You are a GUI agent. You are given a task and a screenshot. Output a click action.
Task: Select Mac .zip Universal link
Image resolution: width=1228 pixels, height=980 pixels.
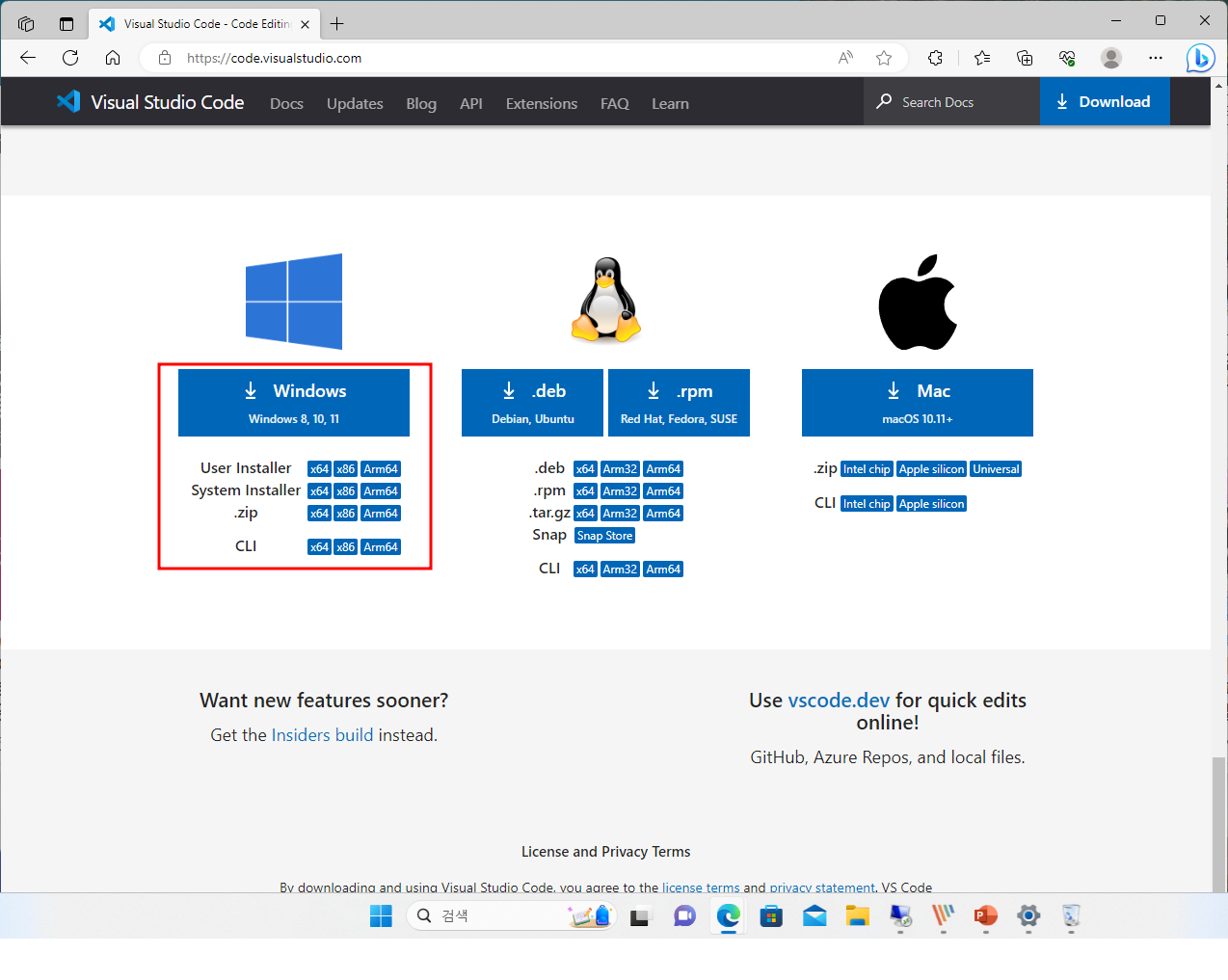pyautogui.click(x=996, y=469)
